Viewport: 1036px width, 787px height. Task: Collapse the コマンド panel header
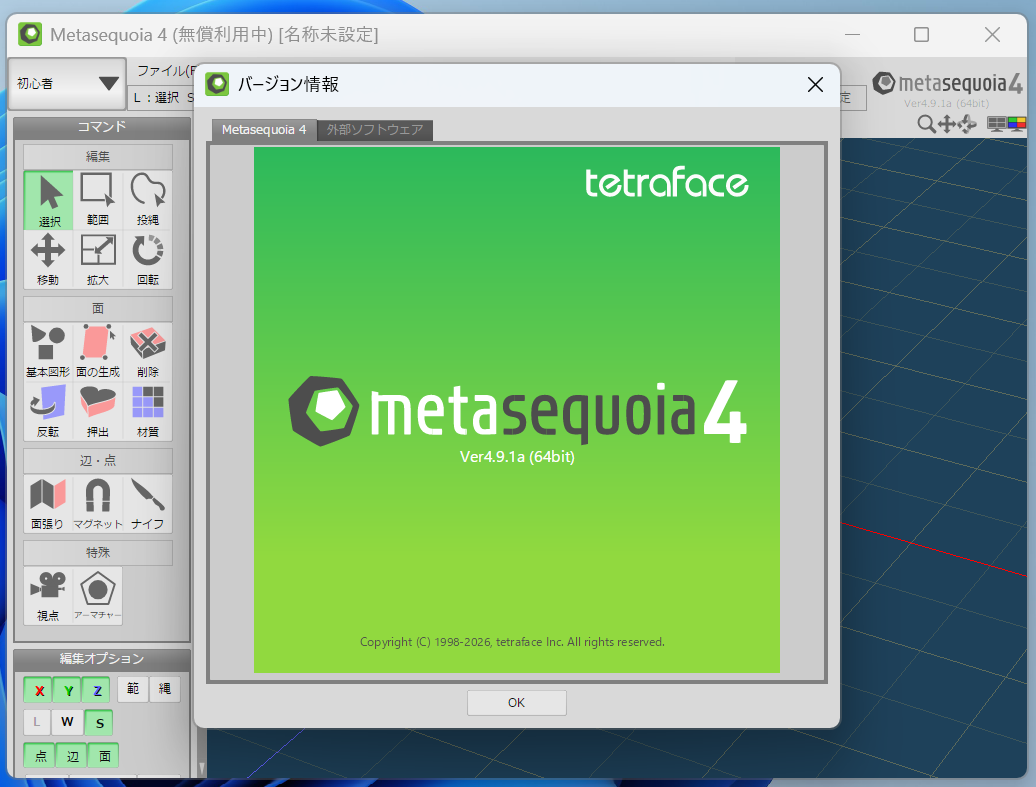coord(102,127)
